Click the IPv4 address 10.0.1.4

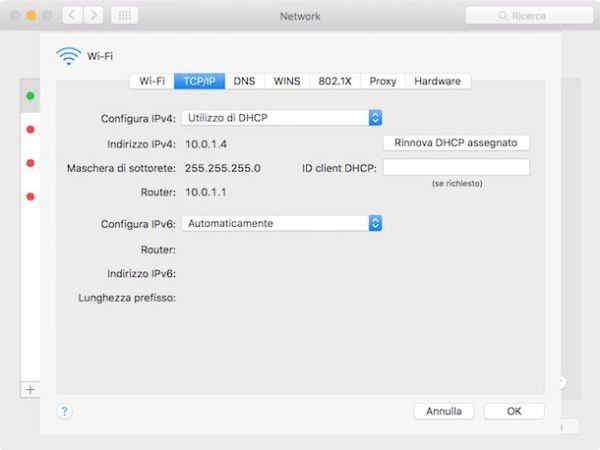(206, 144)
